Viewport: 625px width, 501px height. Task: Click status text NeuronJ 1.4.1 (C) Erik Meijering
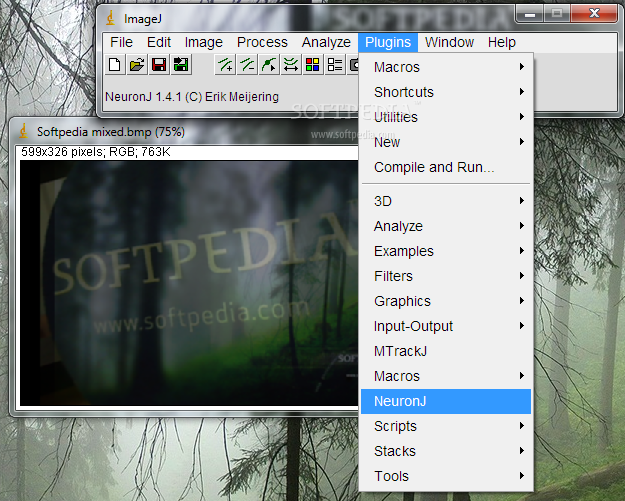[x=192, y=97]
